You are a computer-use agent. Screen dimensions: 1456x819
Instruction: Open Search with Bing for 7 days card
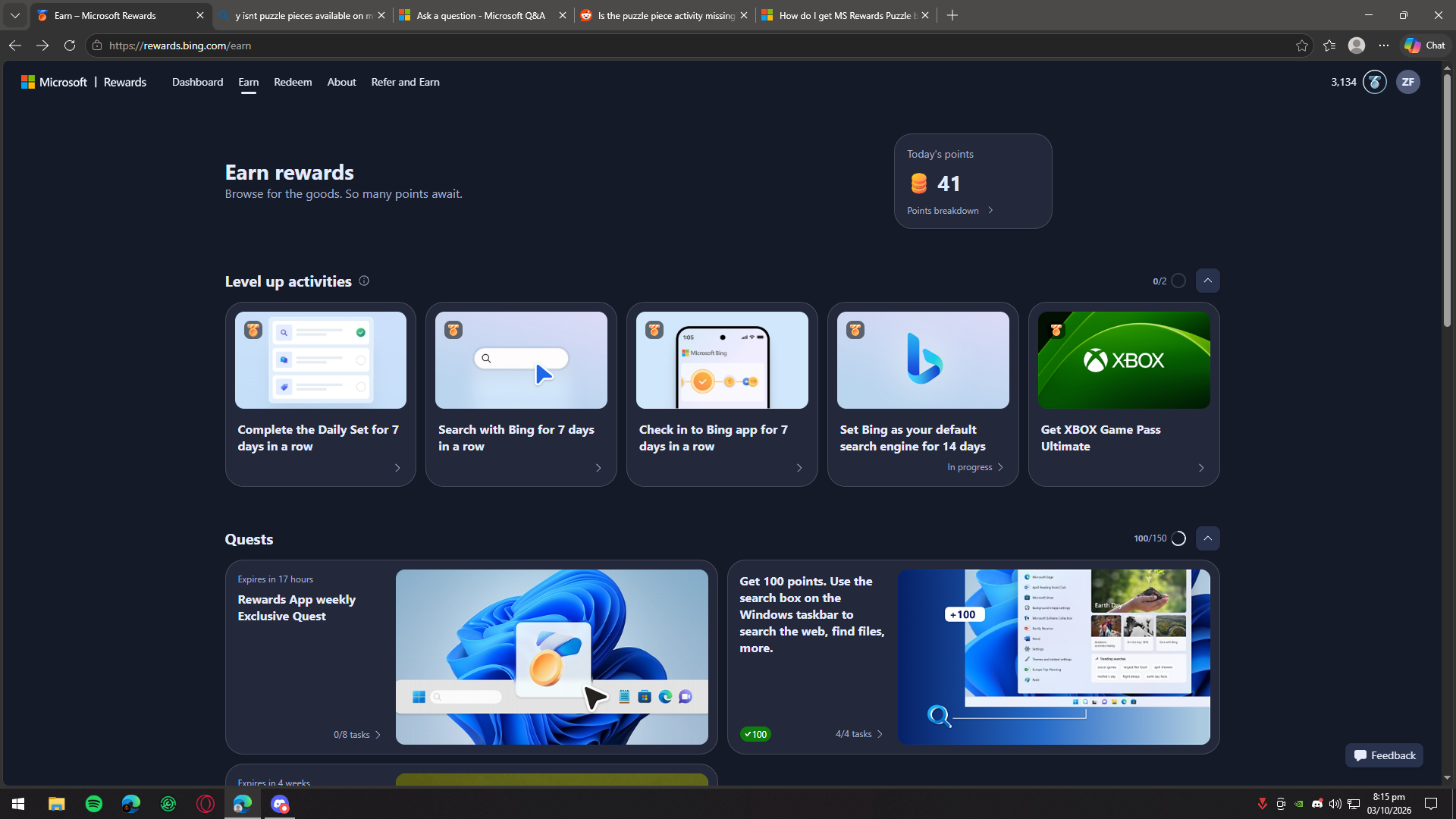point(521,394)
